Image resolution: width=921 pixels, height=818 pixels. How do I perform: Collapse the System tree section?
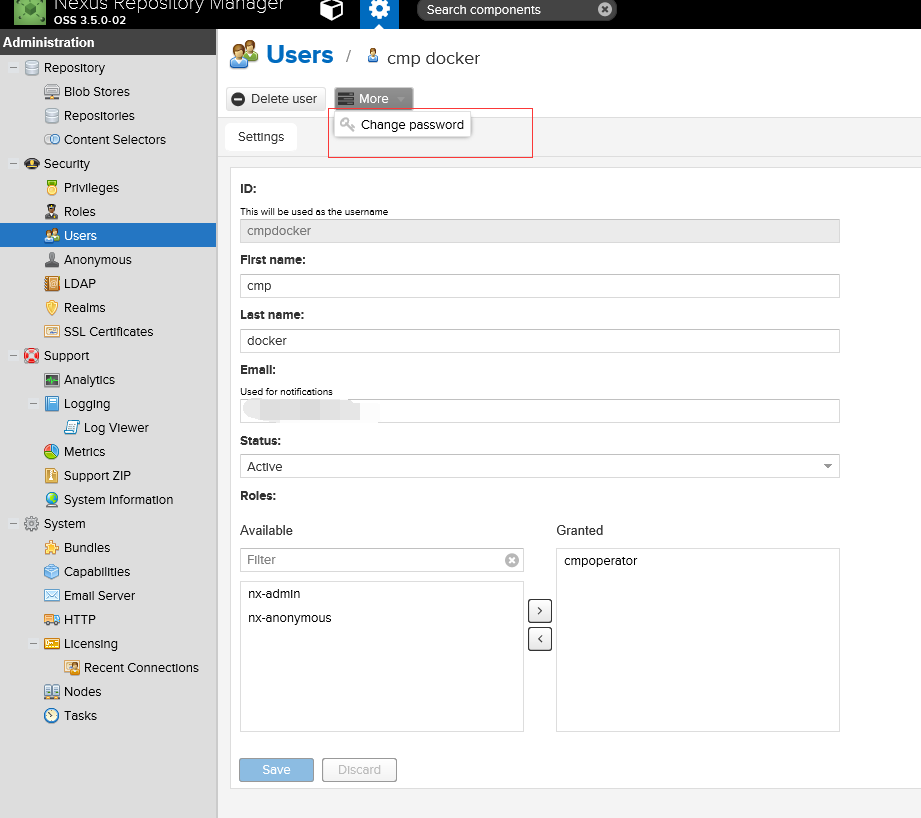coord(13,524)
